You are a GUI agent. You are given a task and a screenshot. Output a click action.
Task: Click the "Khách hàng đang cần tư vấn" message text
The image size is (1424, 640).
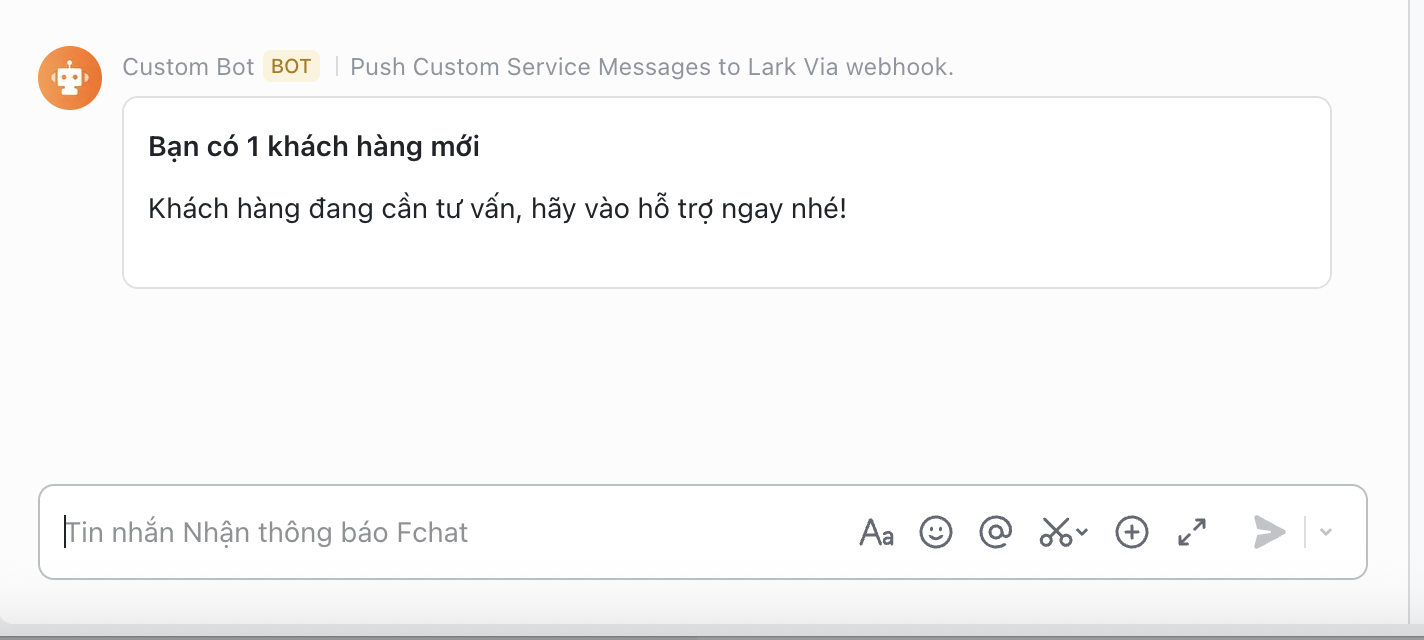click(497, 210)
